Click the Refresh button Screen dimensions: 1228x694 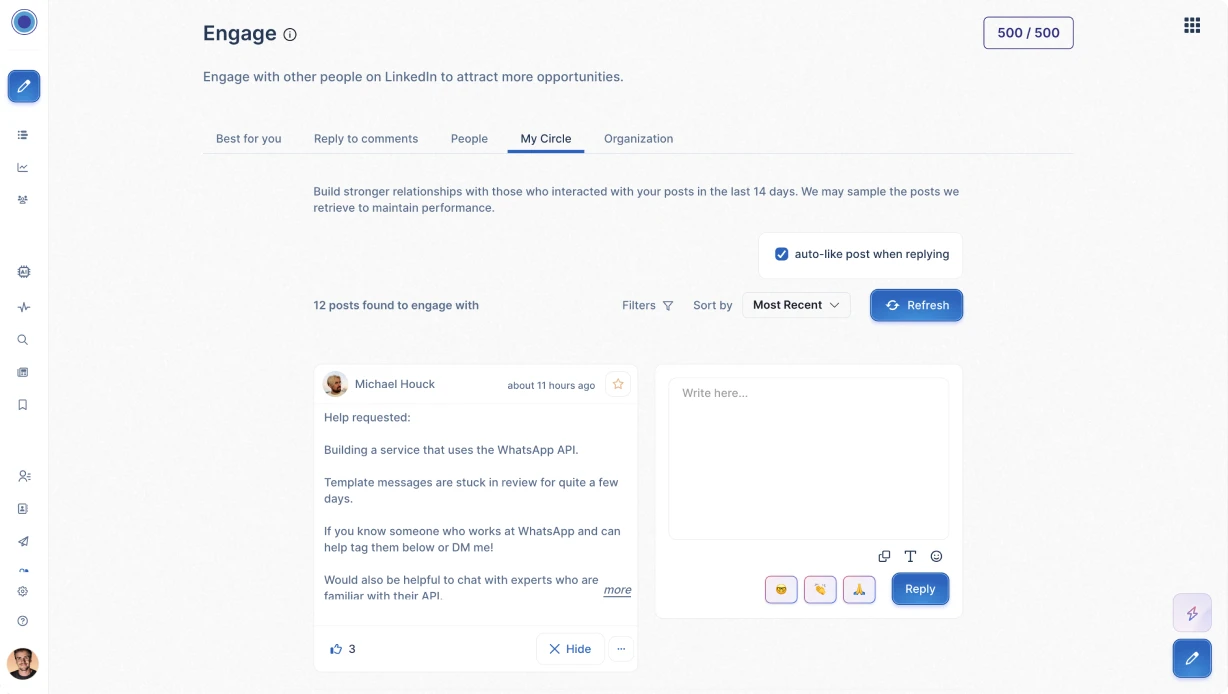click(916, 305)
